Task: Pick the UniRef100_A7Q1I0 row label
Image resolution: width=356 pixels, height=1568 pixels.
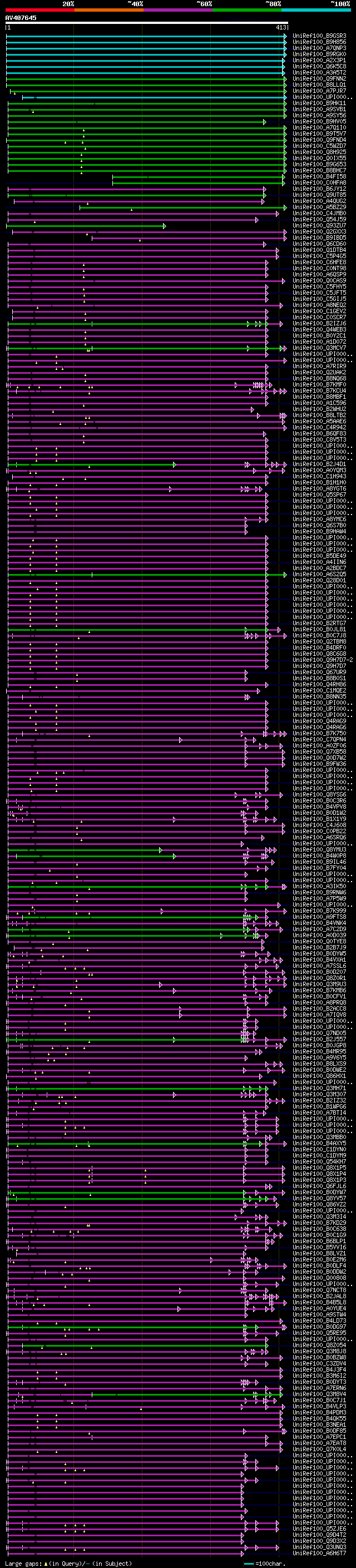Action: click(319, 128)
